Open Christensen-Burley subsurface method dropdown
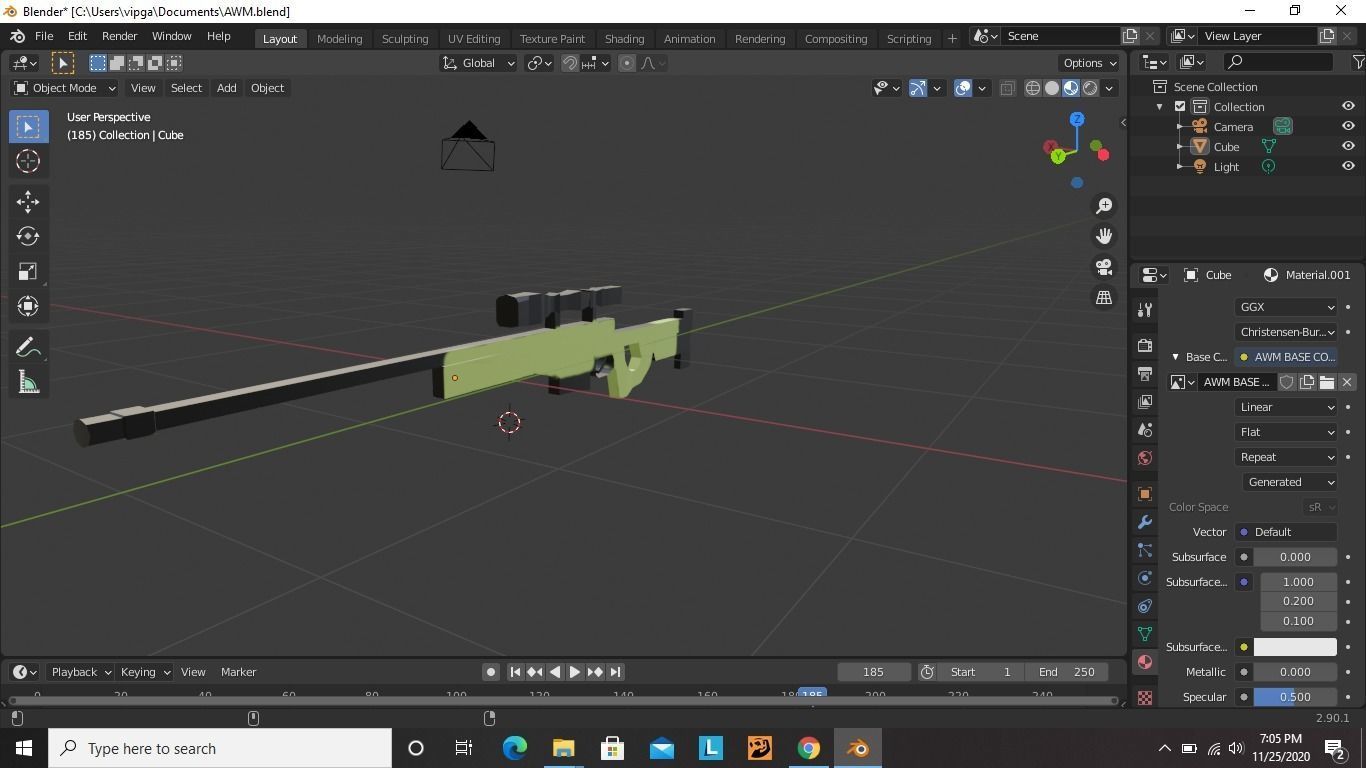 [x=1286, y=332]
